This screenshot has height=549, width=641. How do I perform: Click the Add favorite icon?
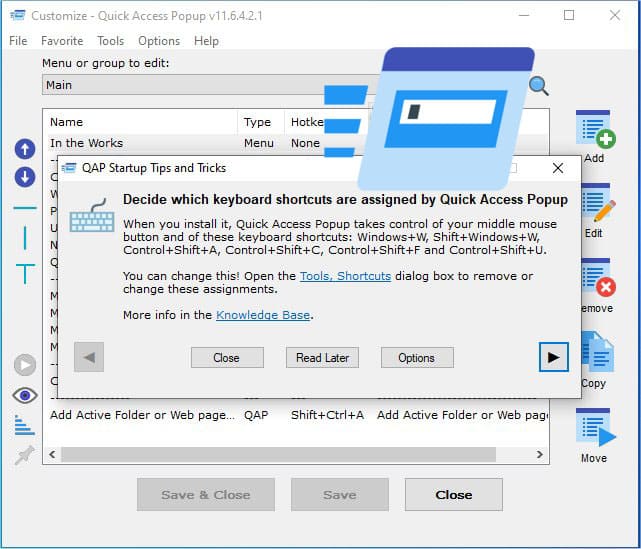[595, 129]
